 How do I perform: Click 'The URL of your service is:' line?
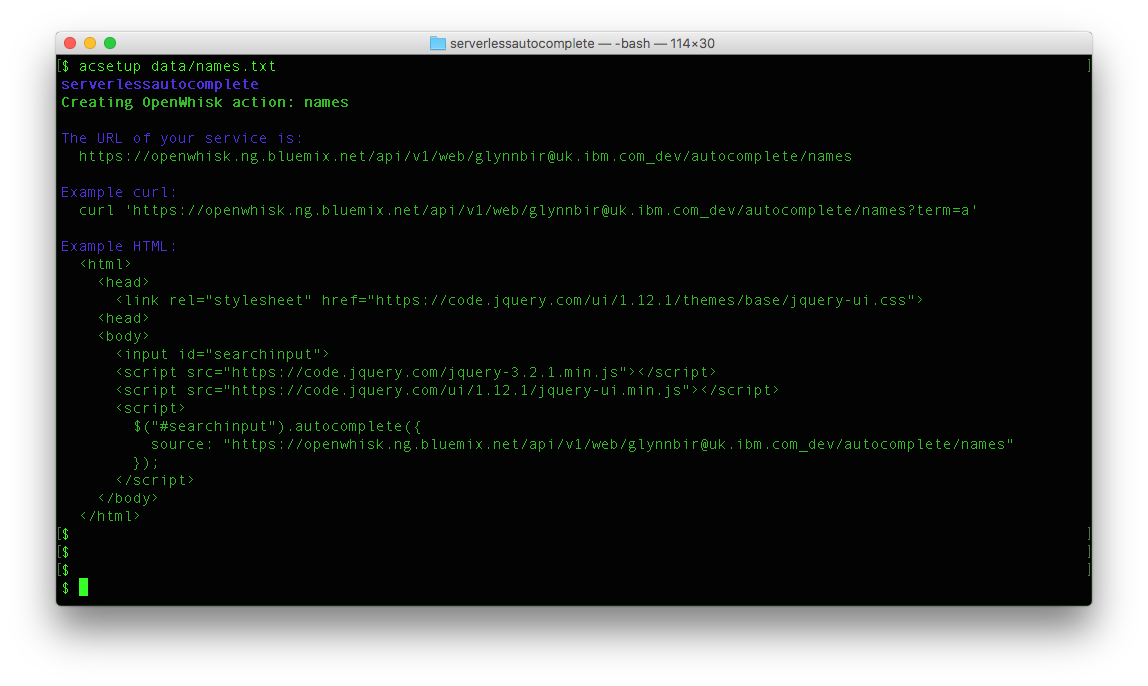click(182, 138)
